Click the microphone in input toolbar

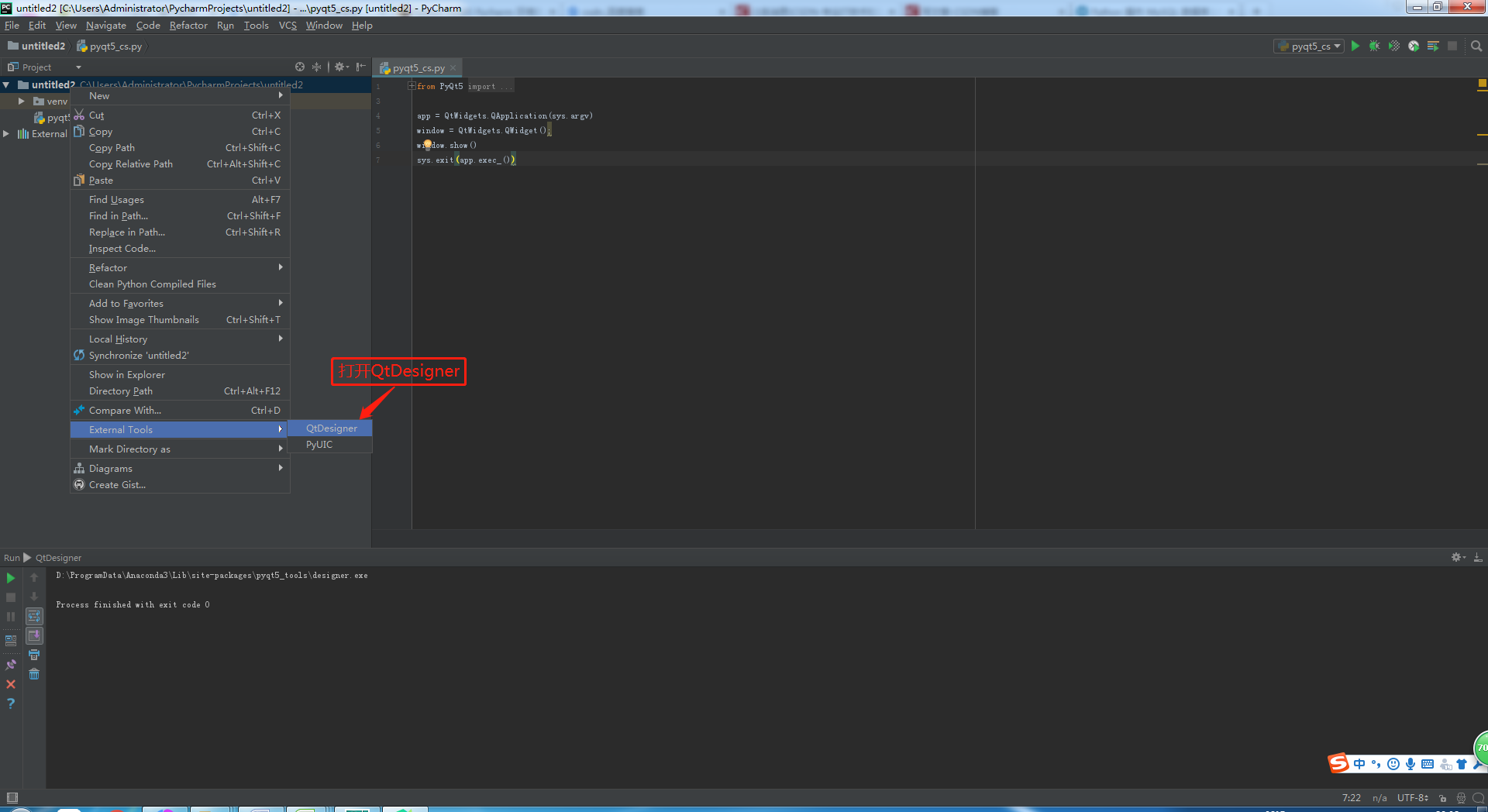(x=1410, y=764)
